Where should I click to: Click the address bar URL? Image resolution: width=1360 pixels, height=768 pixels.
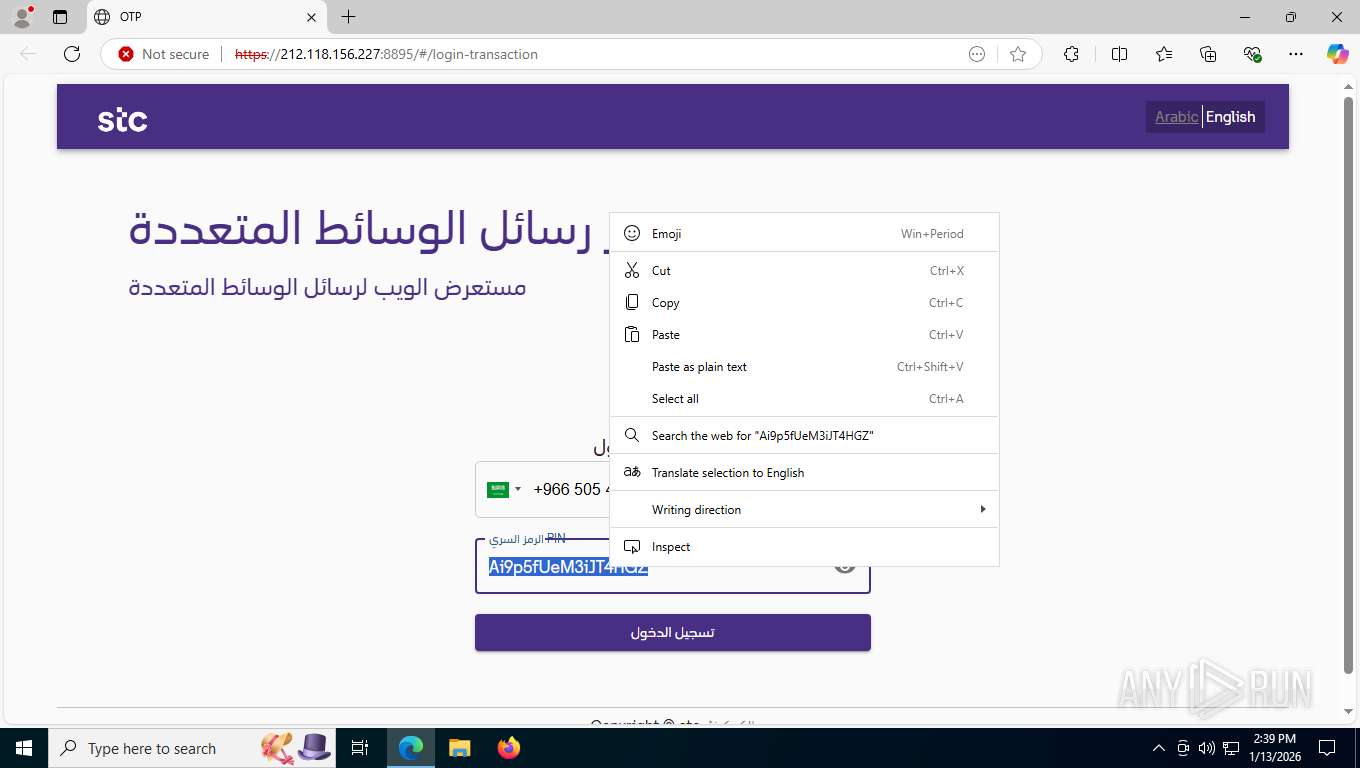point(387,54)
